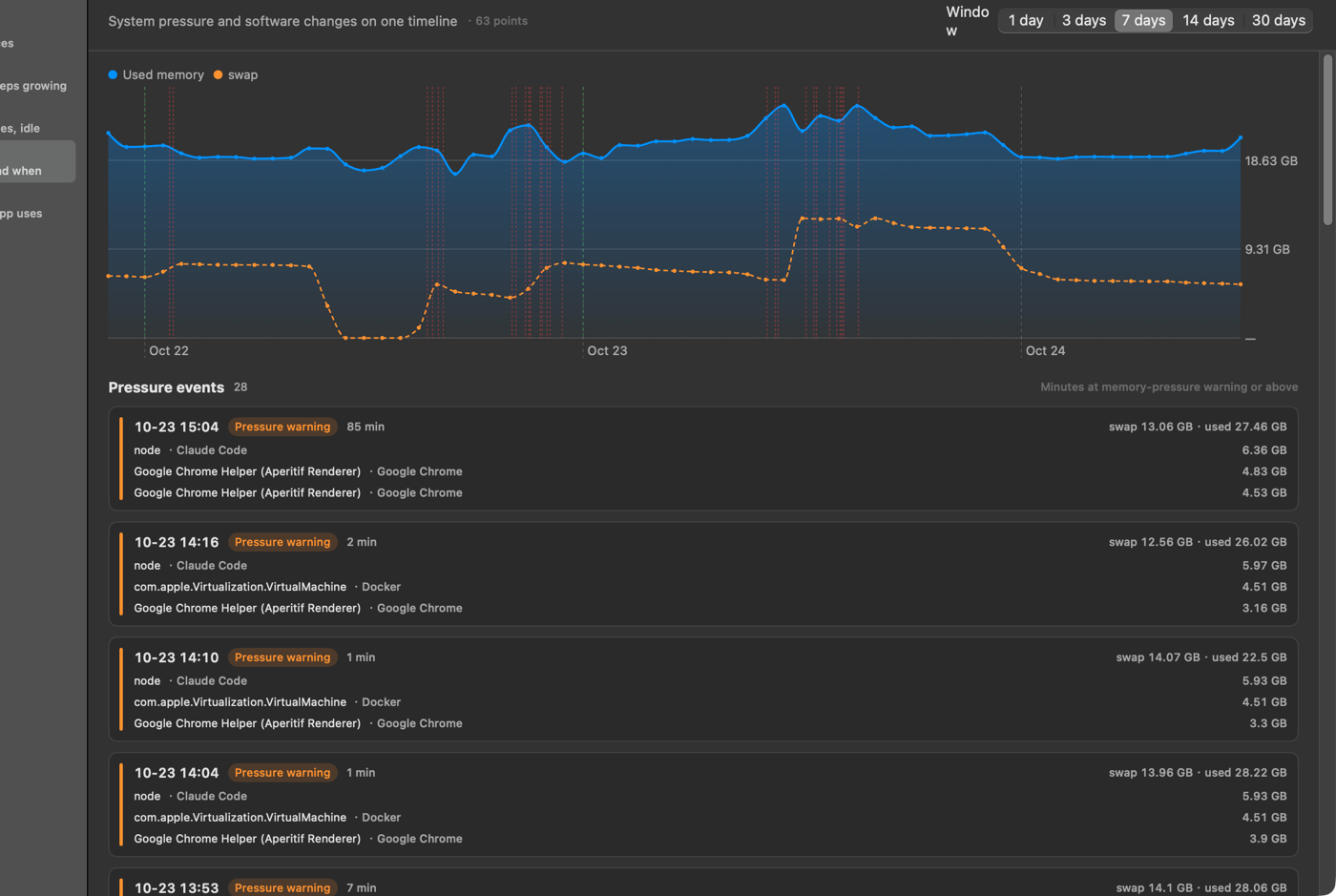Screen dimensions: 1336x896
Task: Click 'swap 13.06 GB · used 27.46 GB' summary
Action: (1197, 427)
